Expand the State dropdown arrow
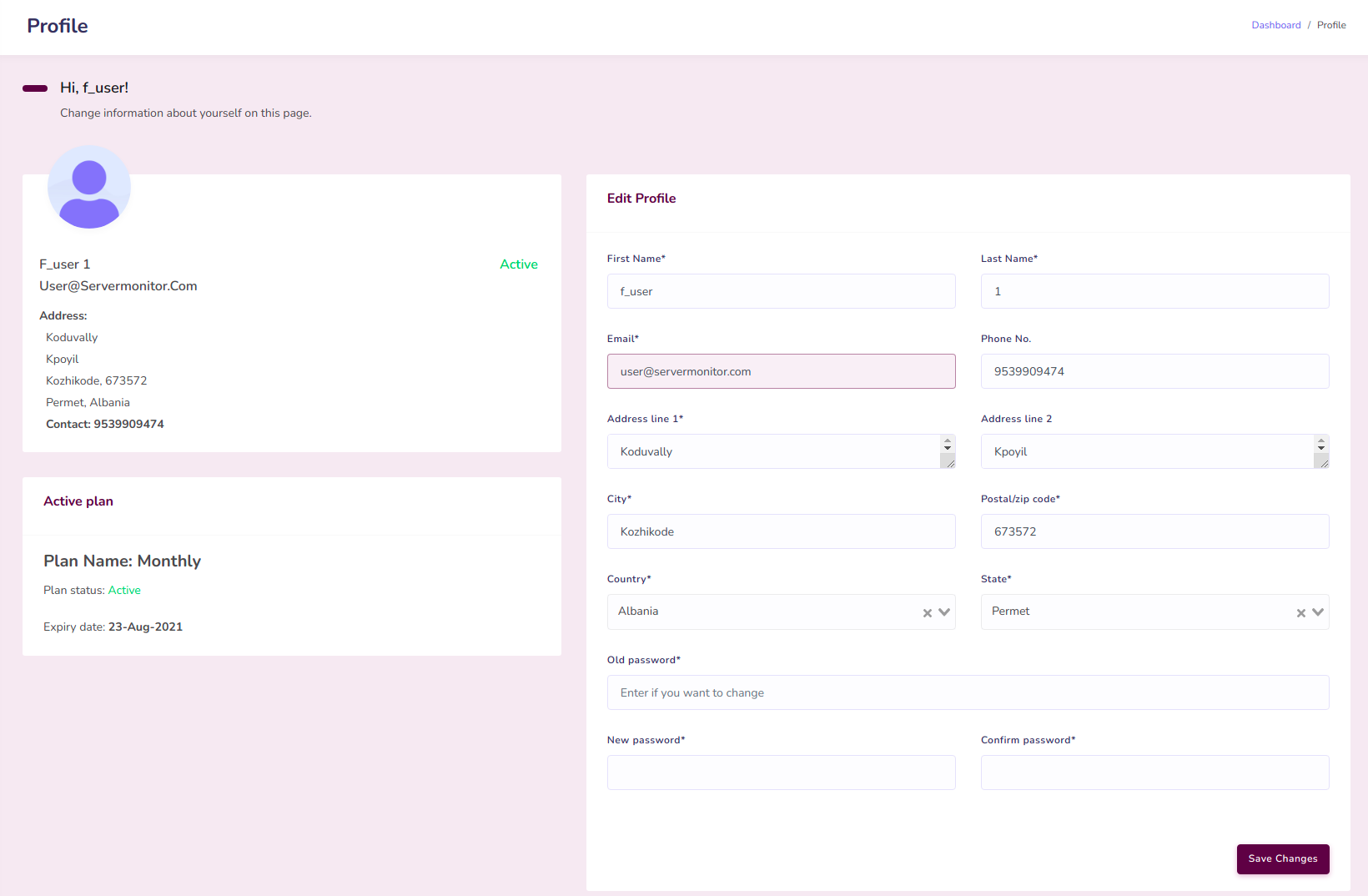The image size is (1368, 896). click(1318, 612)
